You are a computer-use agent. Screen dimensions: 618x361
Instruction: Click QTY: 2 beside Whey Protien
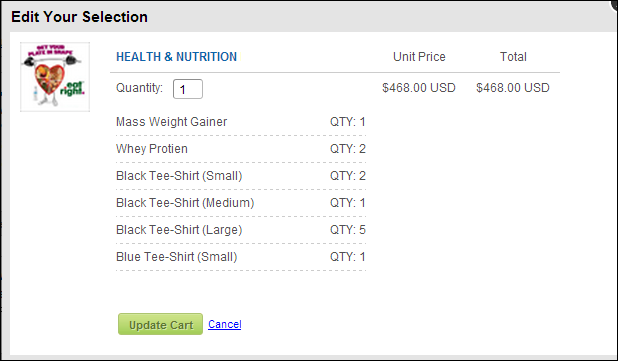(x=348, y=149)
